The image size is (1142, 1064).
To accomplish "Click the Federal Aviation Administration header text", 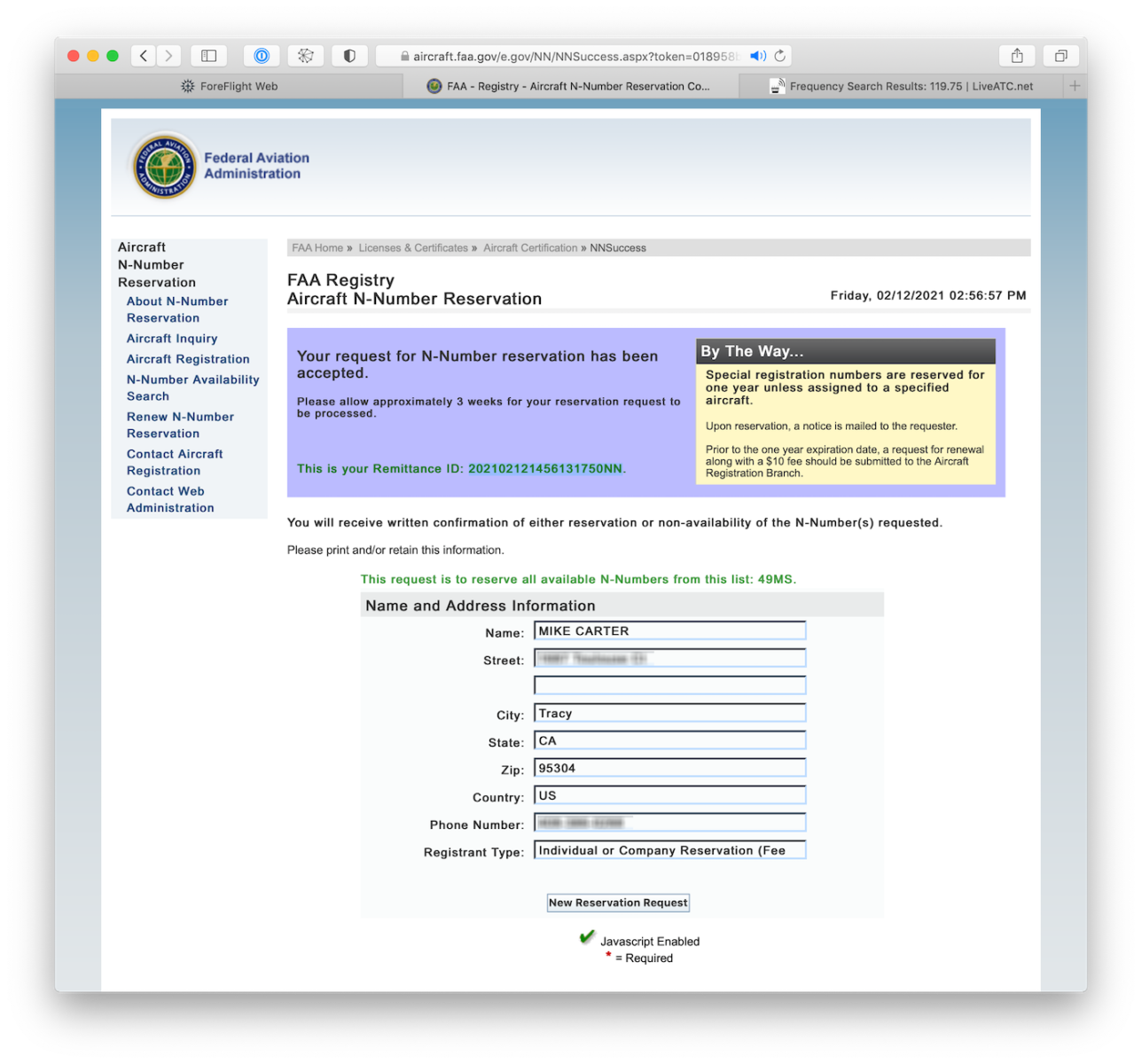I will 256,166.
